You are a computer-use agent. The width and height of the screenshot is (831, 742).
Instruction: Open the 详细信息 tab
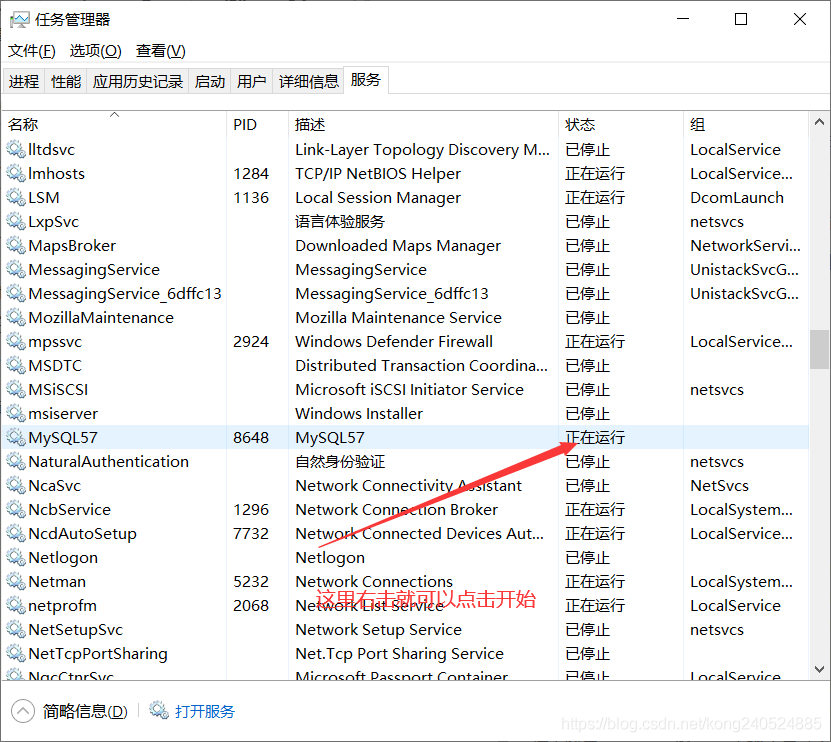click(308, 81)
